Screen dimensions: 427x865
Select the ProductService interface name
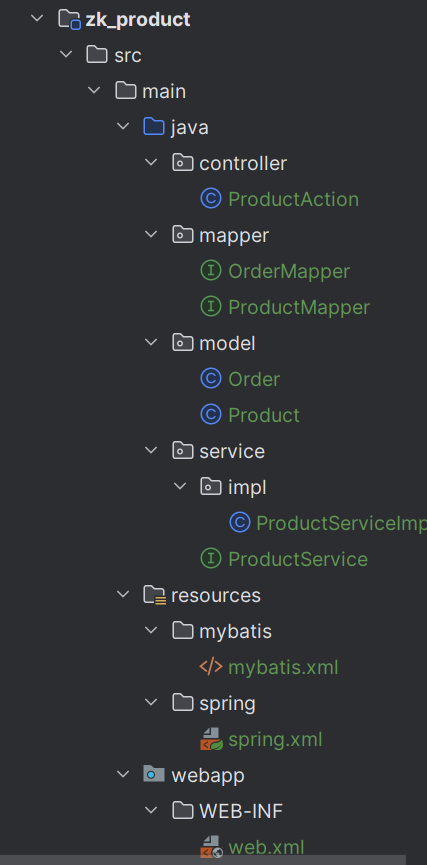coord(298,559)
